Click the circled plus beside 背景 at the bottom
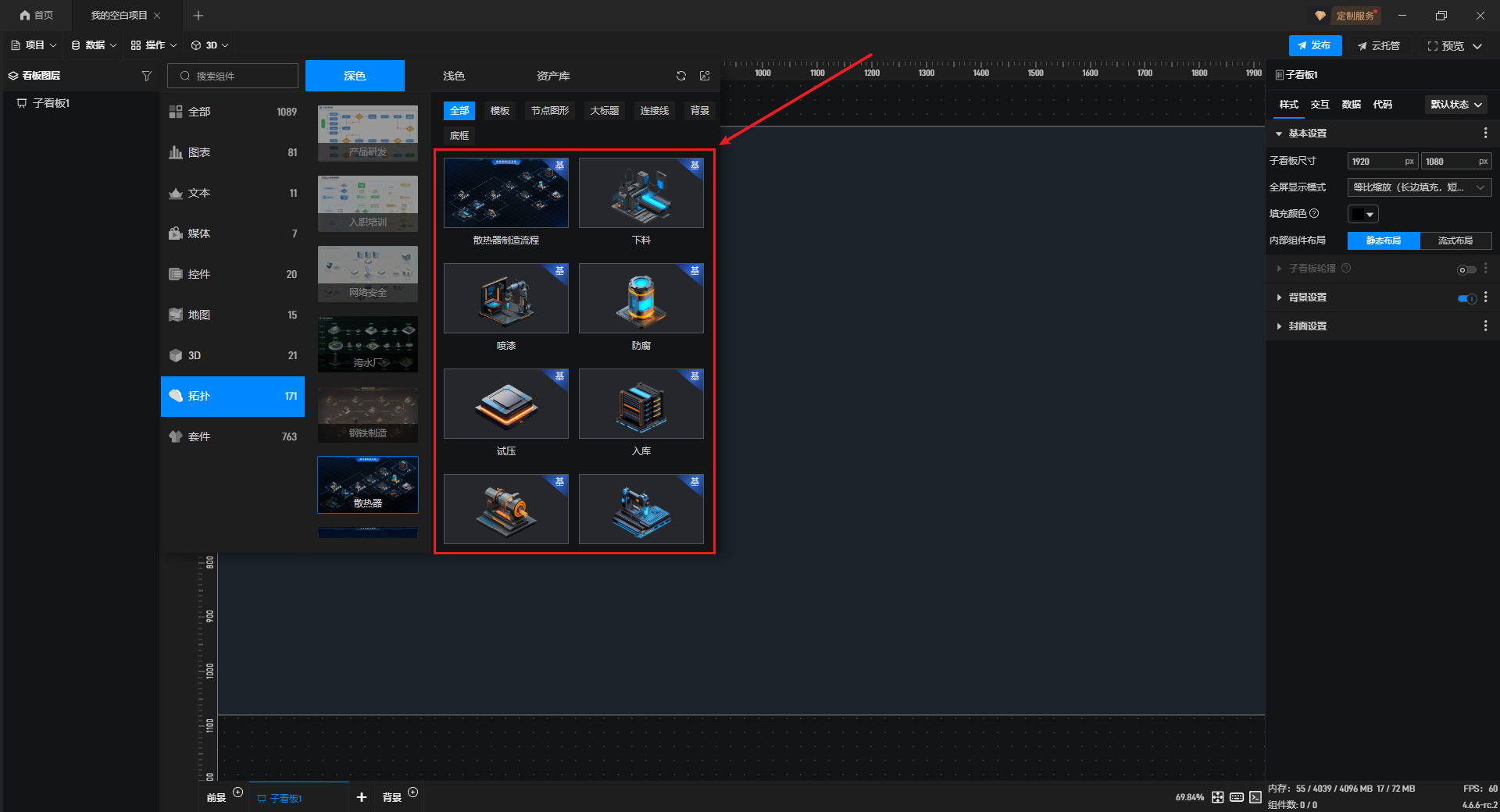Screen dimensions: 1500x812 coord(413,792)
